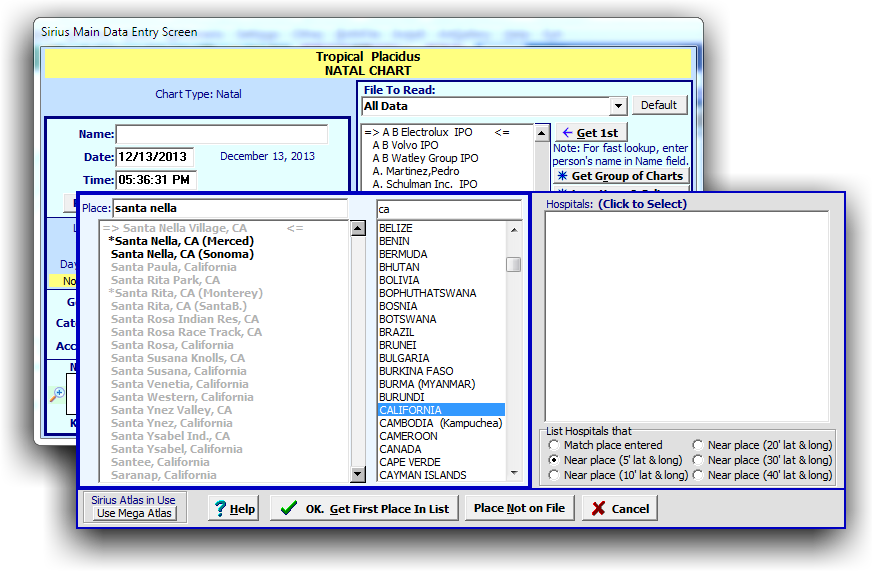The height and width of the screenshot is (571, 872).
Task: Click the Date field showing 12/13/2013
Action: click(x=155, y=157)
